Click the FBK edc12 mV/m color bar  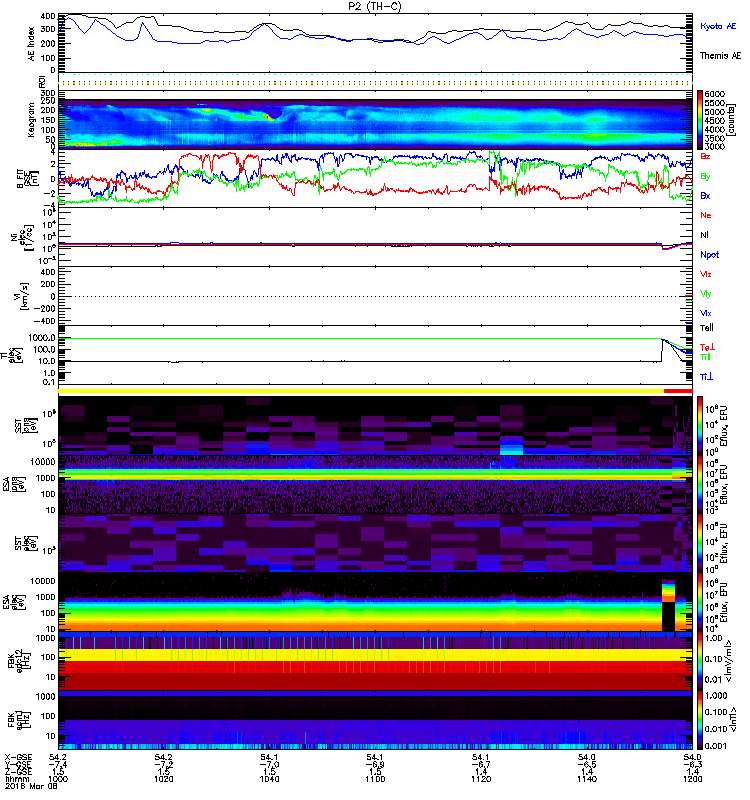(700, 661)
